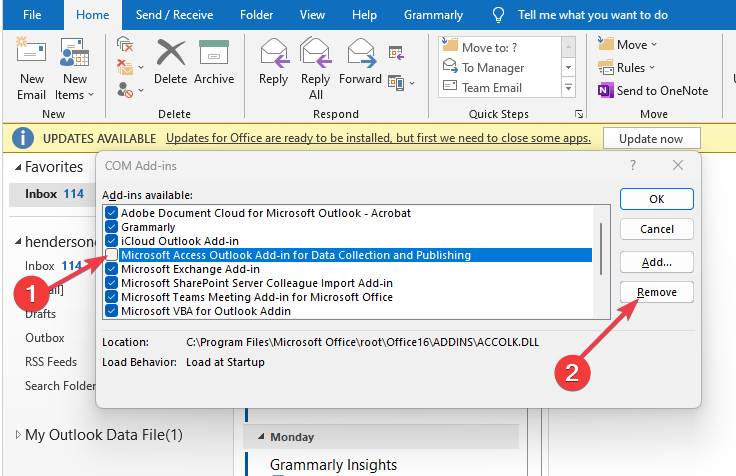
Task: Archive the selected message
Action: click(214, 62)
